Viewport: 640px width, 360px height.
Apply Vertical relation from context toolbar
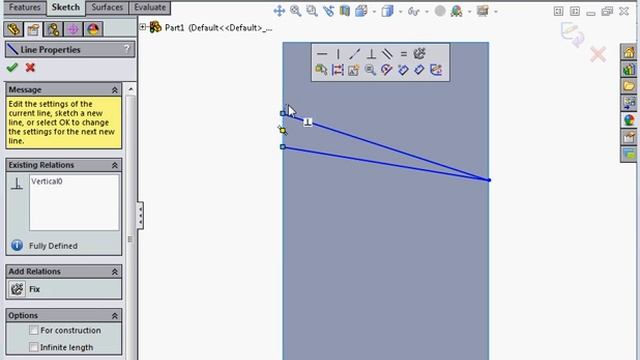(338, 53)
